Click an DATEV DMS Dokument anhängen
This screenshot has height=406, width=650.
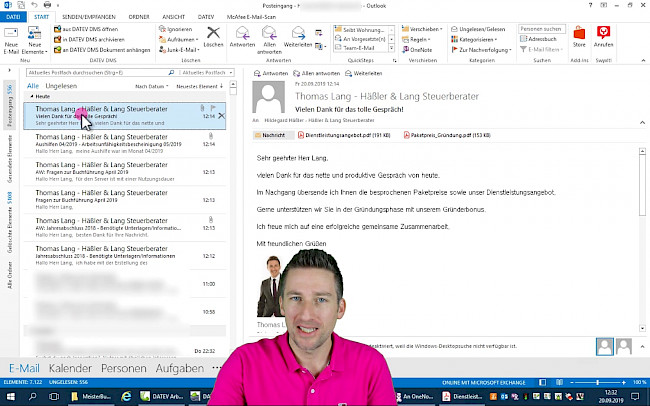(102, 50)
